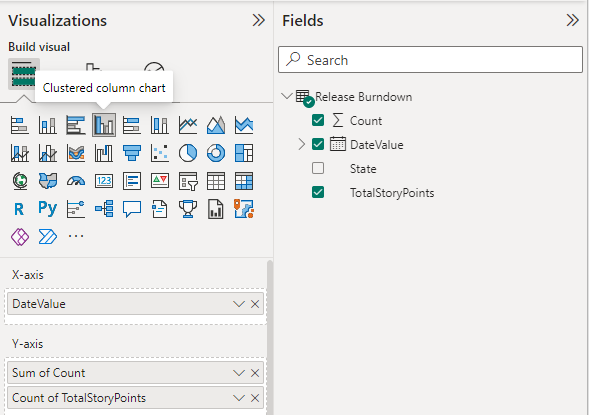This screenshot has width=589, height=415.
Task: Select the Scatter chart visual
Action: tap(160, 153)
